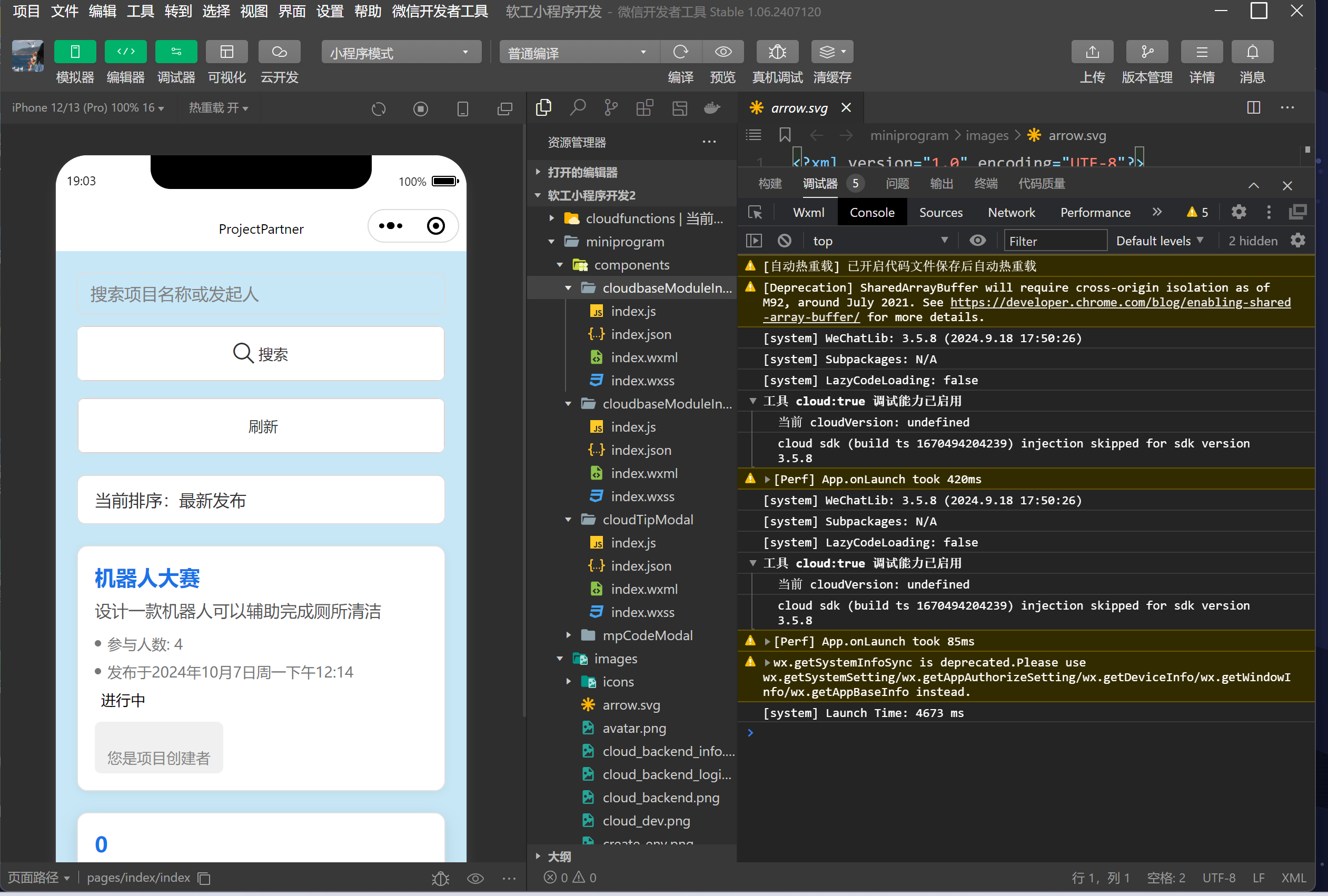1328x896 pixels.
Task: Toggle the 编辑器 panel button
Action: pos(126,52)
